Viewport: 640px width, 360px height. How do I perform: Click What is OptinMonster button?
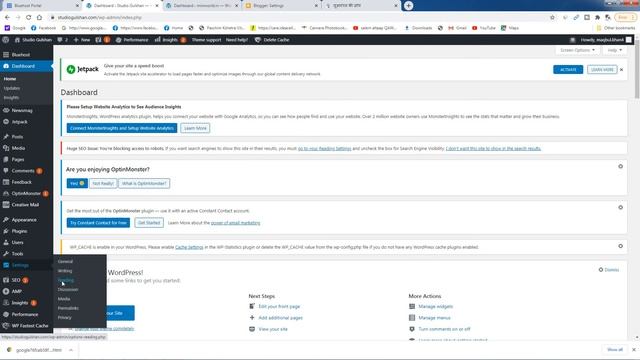pyautogui.click(x=144, y=183)
